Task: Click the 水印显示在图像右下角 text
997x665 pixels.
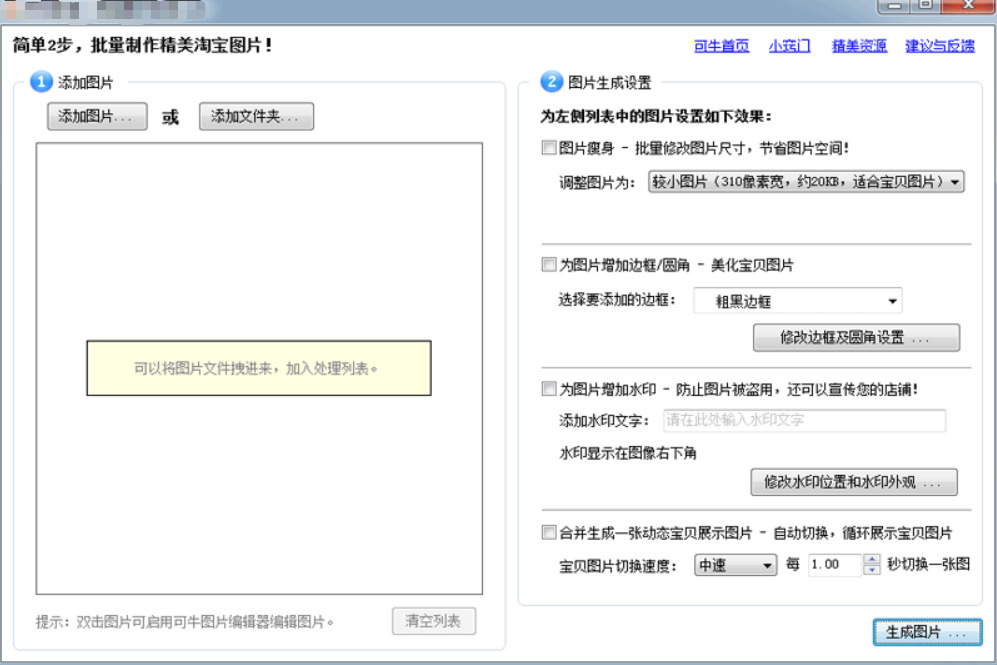Action: [x=628, y=453]
